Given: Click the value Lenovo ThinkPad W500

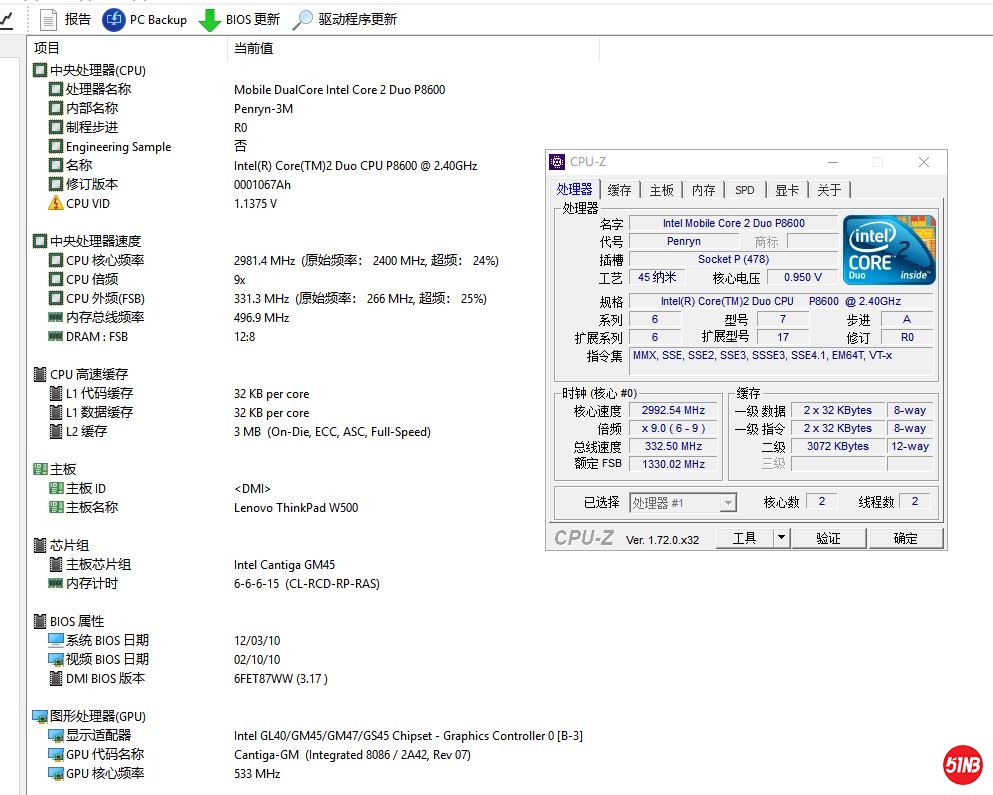Looking at the screenshot, I should pos(296,507).
